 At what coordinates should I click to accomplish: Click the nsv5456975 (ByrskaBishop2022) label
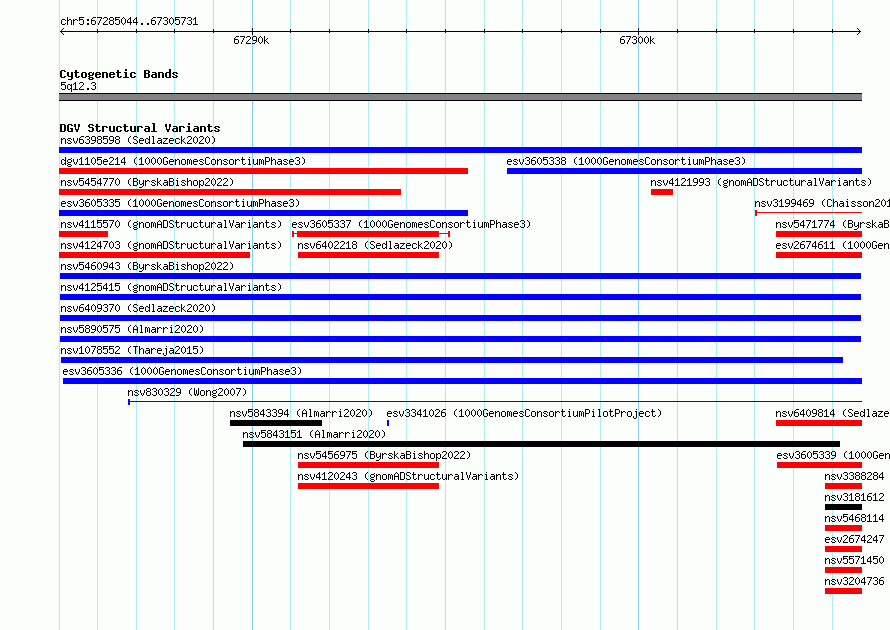[384, 455]
